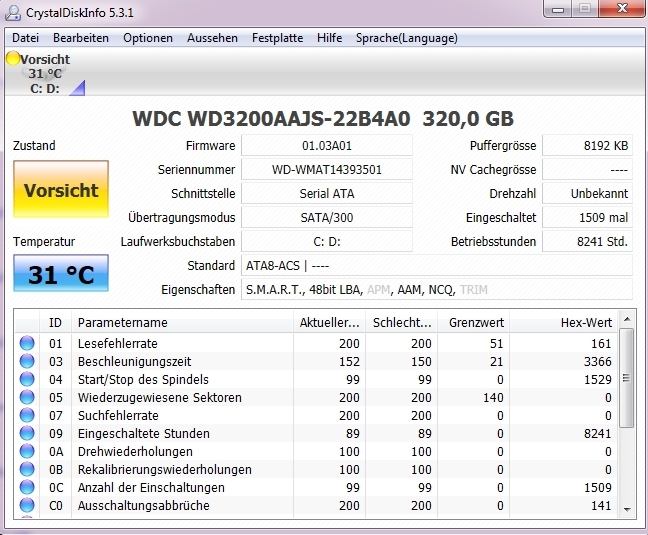Viewport: 648px width, 535px height.
Task: Click the SMART list scrollbar thumb
Action: pyautogui.click(x=627, y=378)
